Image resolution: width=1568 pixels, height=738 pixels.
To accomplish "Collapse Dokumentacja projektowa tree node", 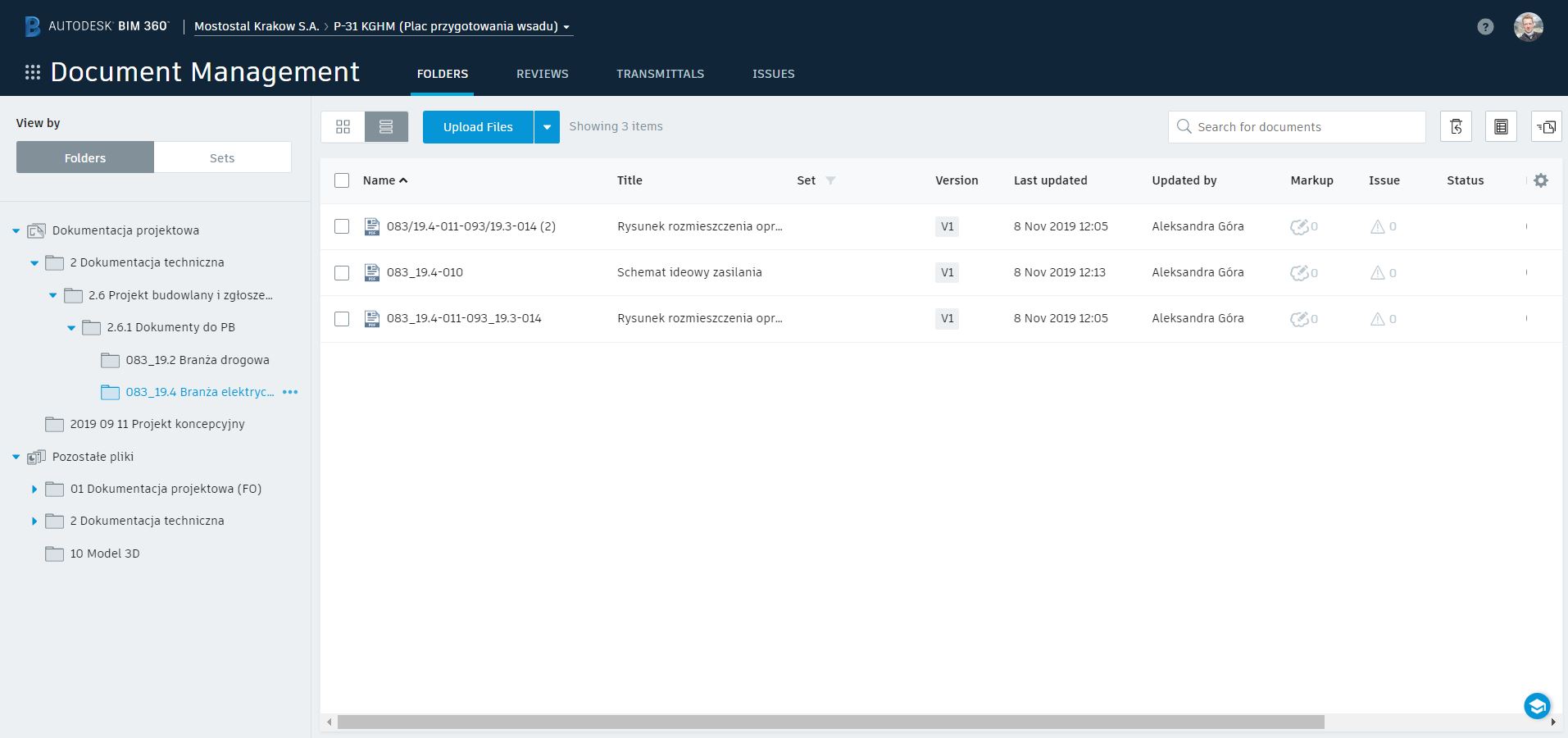I will [16, 231].
